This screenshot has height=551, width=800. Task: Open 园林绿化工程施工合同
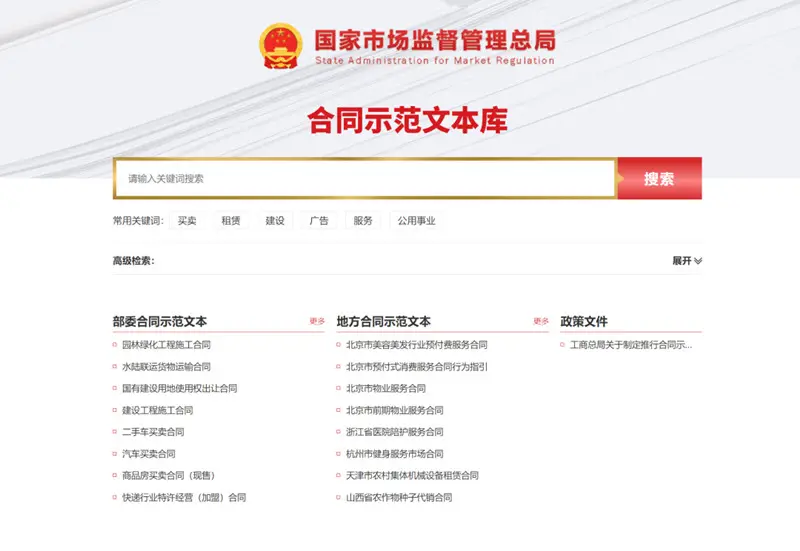point(166,345)
